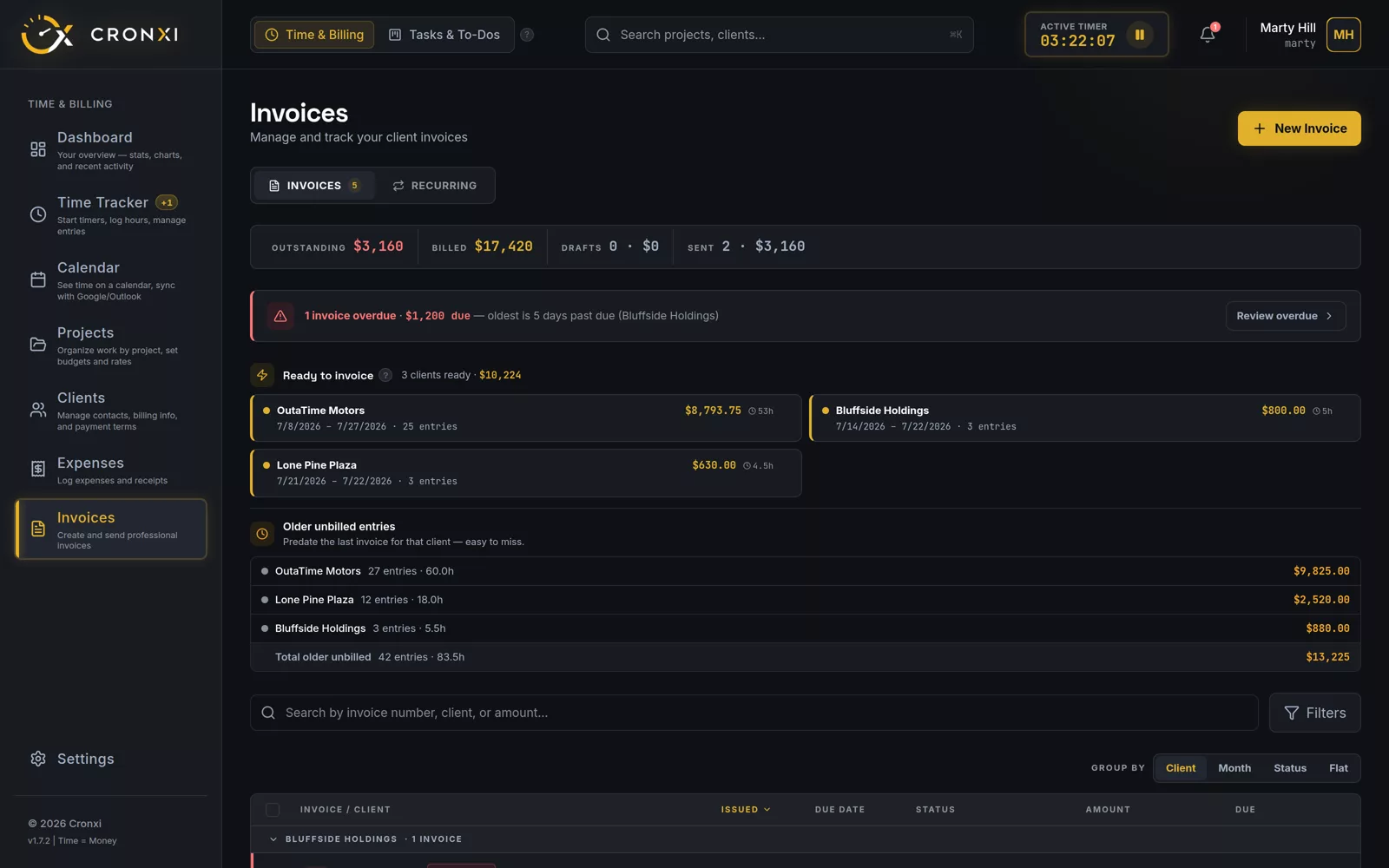Click the Filters funnel icon

point(1292,713)
